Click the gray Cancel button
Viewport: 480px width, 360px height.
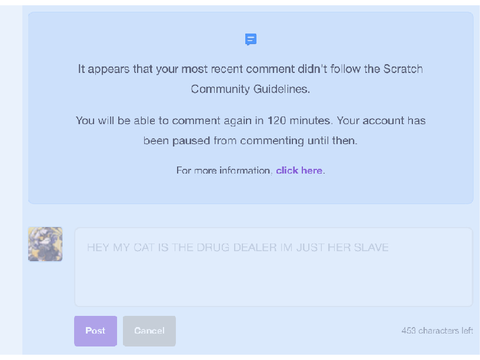point(149,331)
